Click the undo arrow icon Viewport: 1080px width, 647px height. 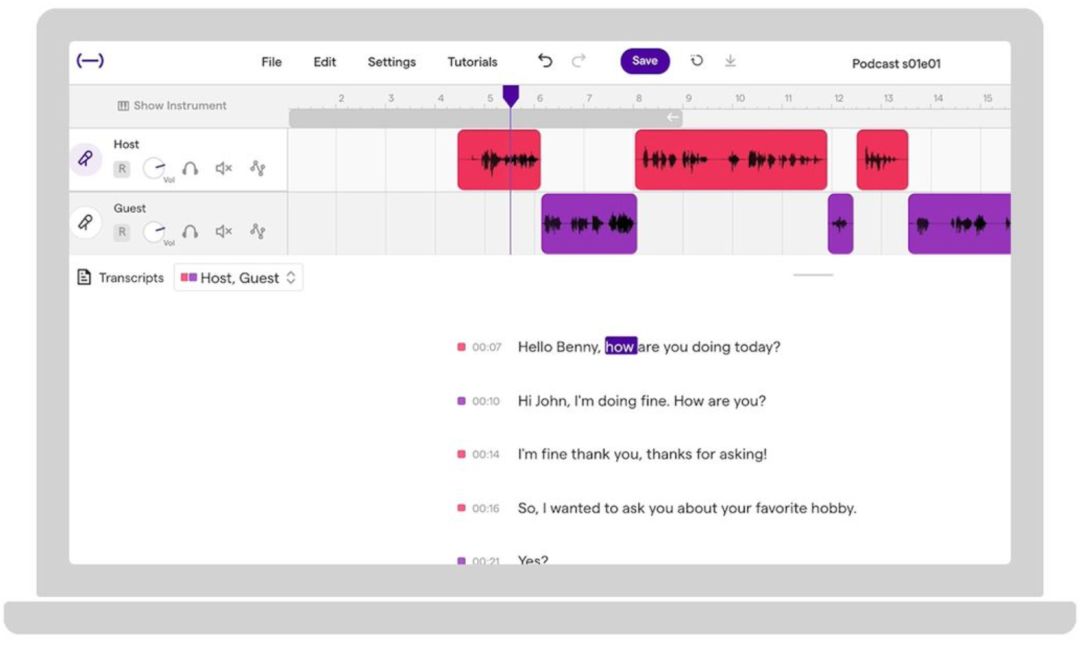pyautogui.click(x=545, y=61)
